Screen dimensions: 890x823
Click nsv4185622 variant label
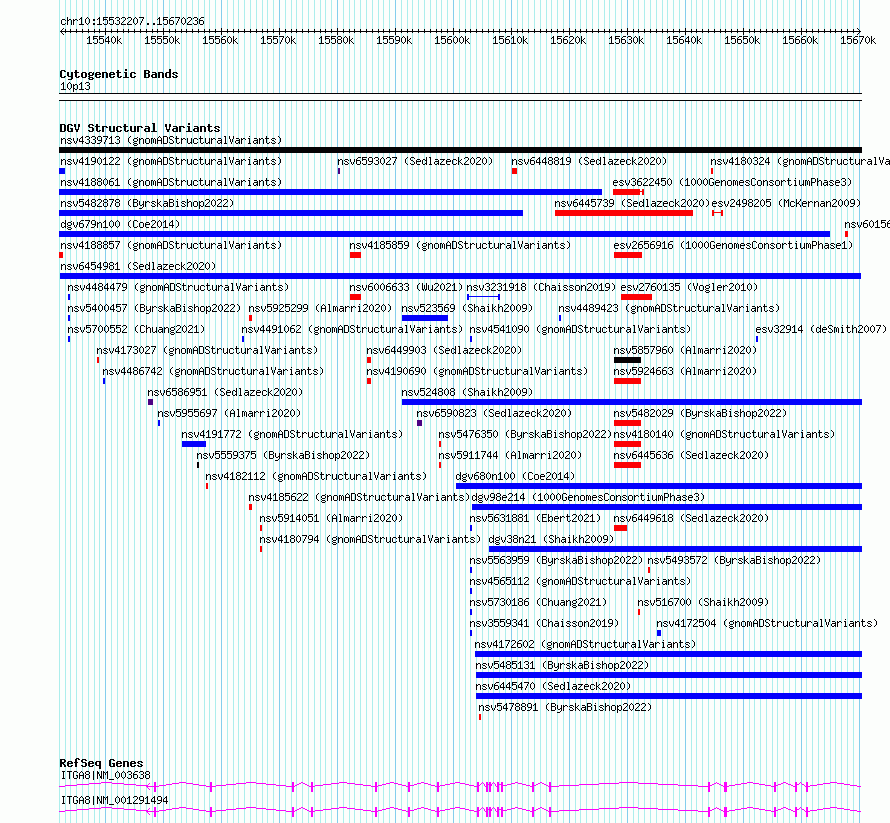[x=359, y=497]
